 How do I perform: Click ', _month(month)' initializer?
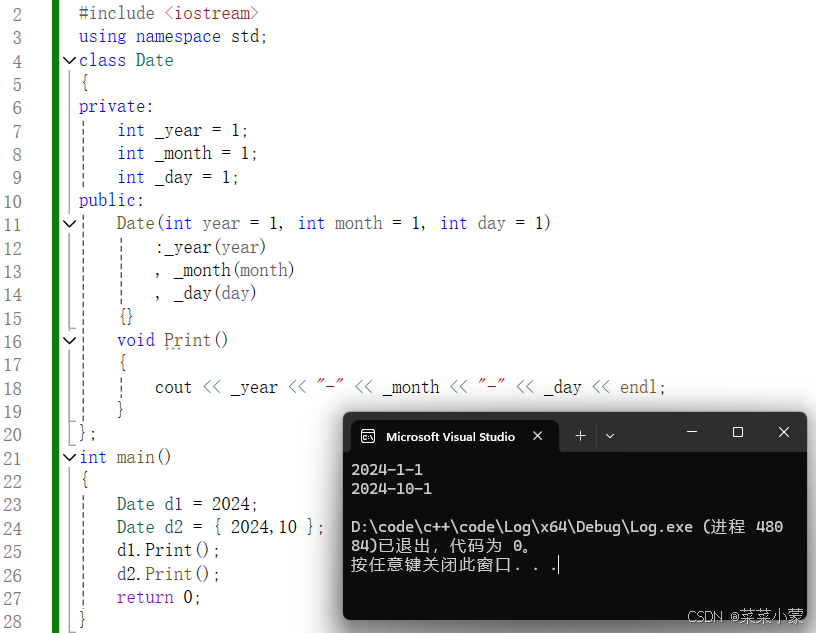point(225,271)
